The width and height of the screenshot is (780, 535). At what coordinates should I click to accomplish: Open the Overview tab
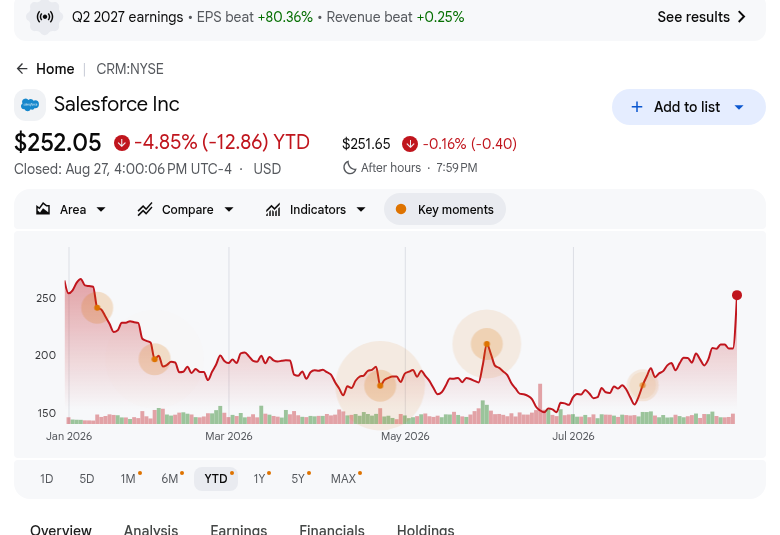tap(61, 529)
